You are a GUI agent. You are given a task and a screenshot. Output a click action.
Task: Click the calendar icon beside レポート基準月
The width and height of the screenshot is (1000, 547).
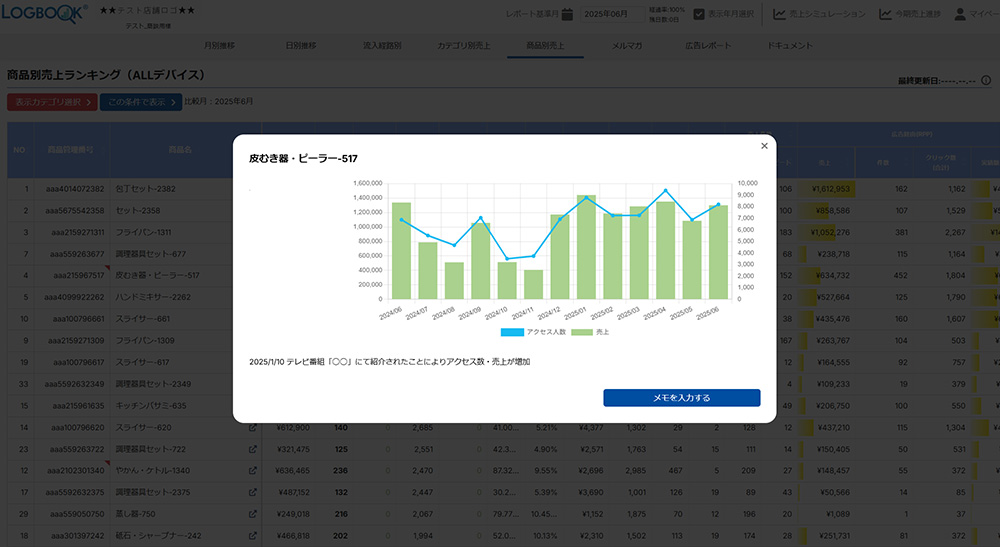(x=567, y=14)
